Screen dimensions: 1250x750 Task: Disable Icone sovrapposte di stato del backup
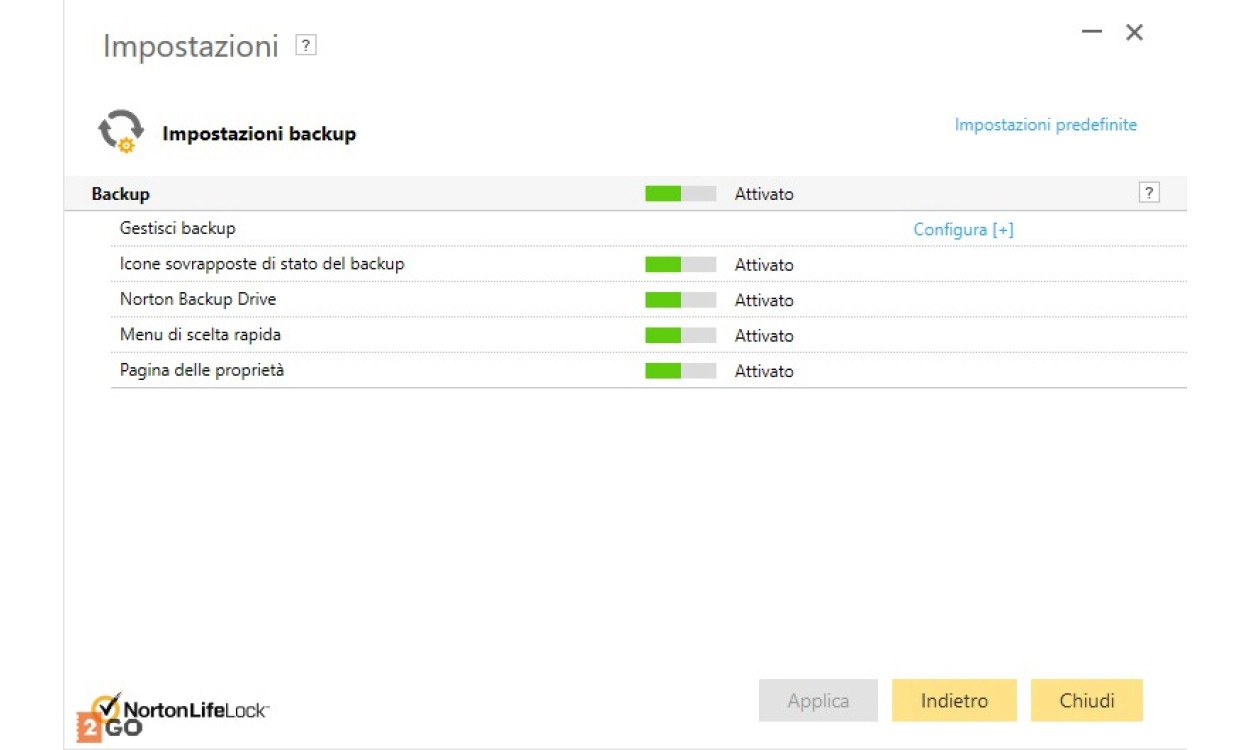[x=680, y=265]
